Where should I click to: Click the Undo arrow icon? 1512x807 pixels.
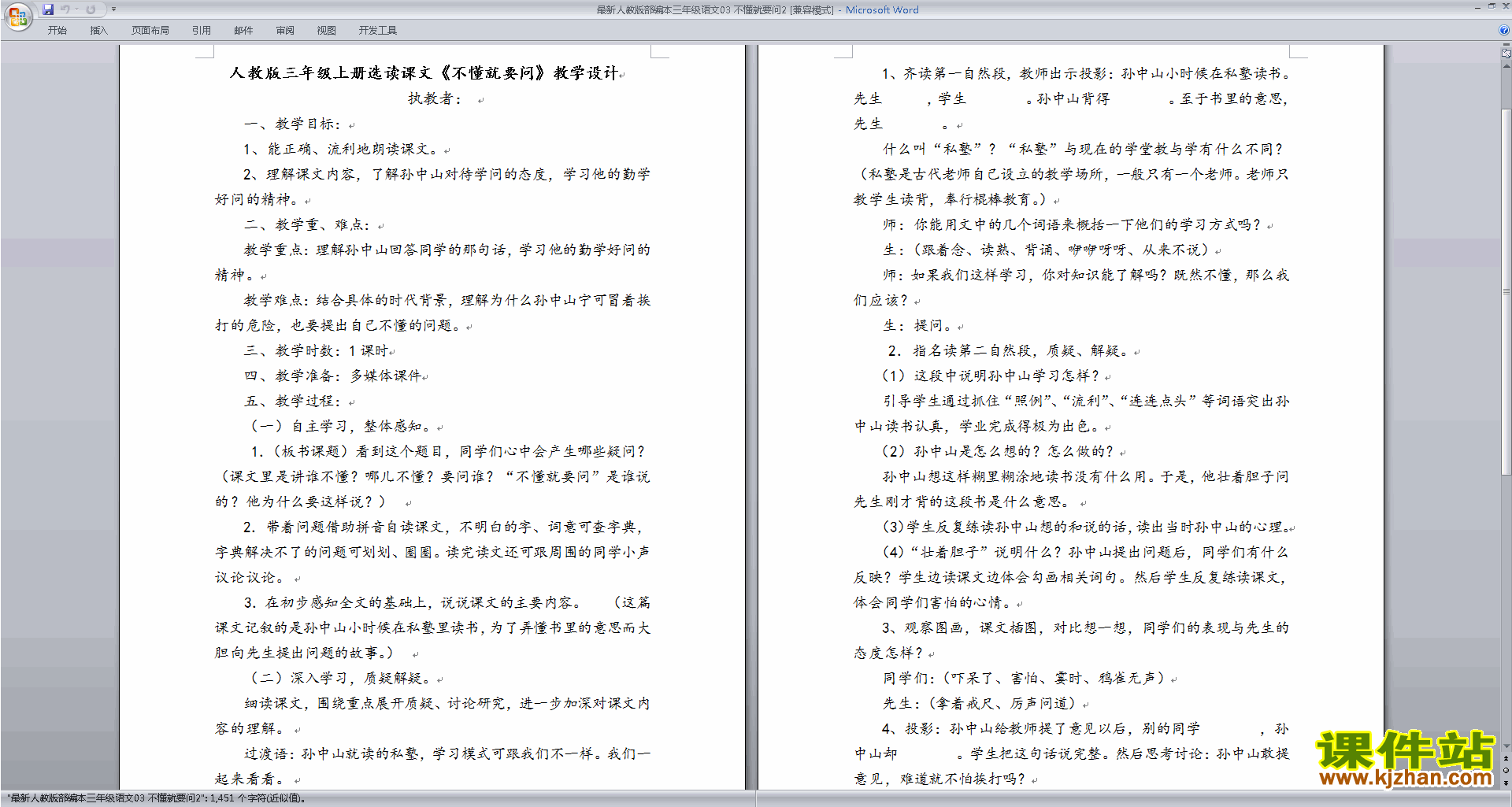click(65, 9)
